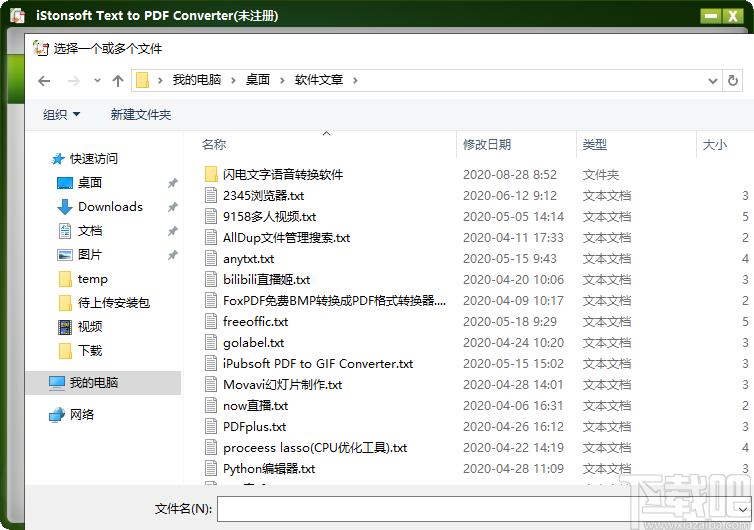754x530 pixels.
Task: Sort by 类型 column header
Action: (594, 144)
